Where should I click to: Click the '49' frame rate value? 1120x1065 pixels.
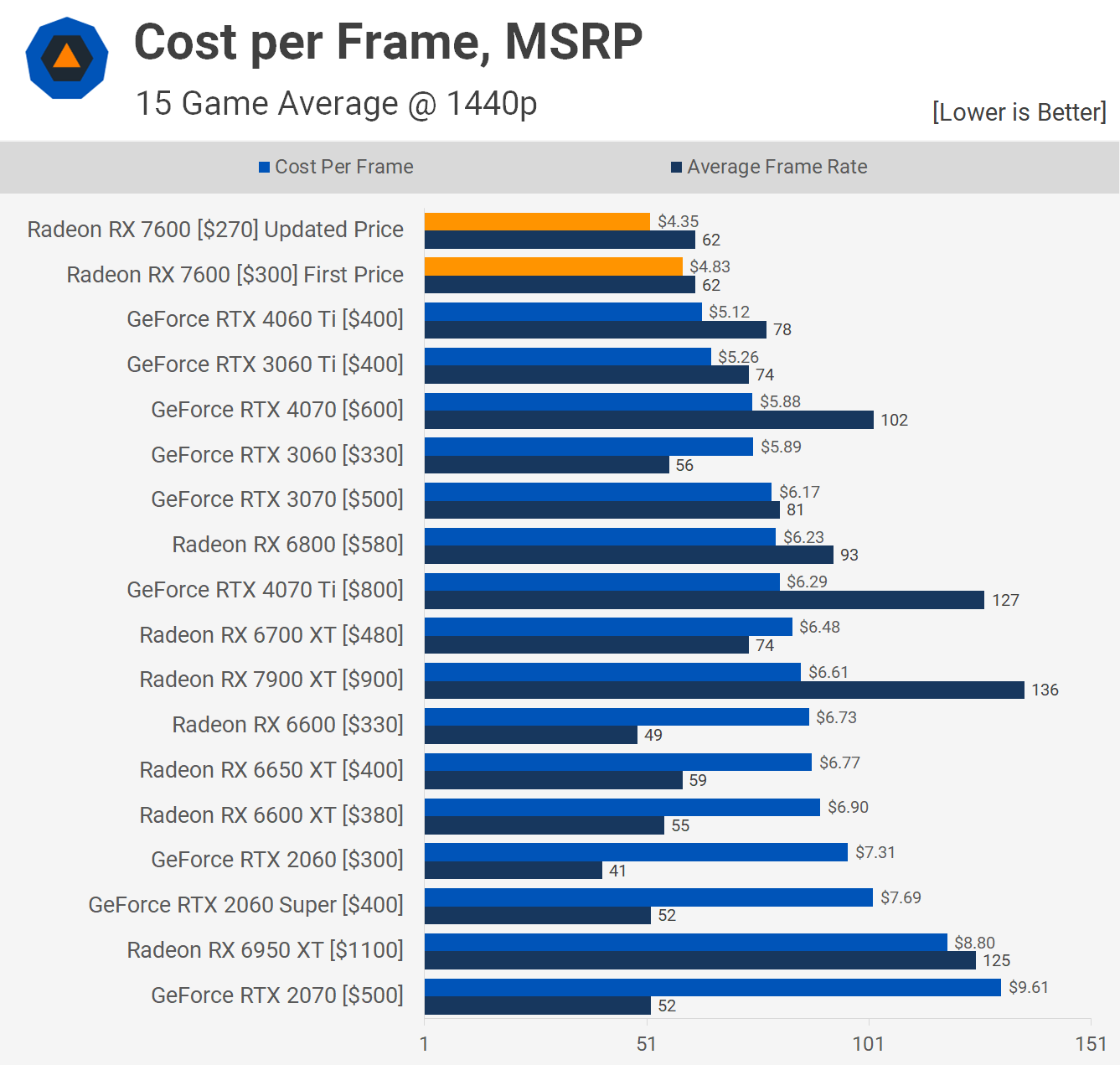pos(653,735)
